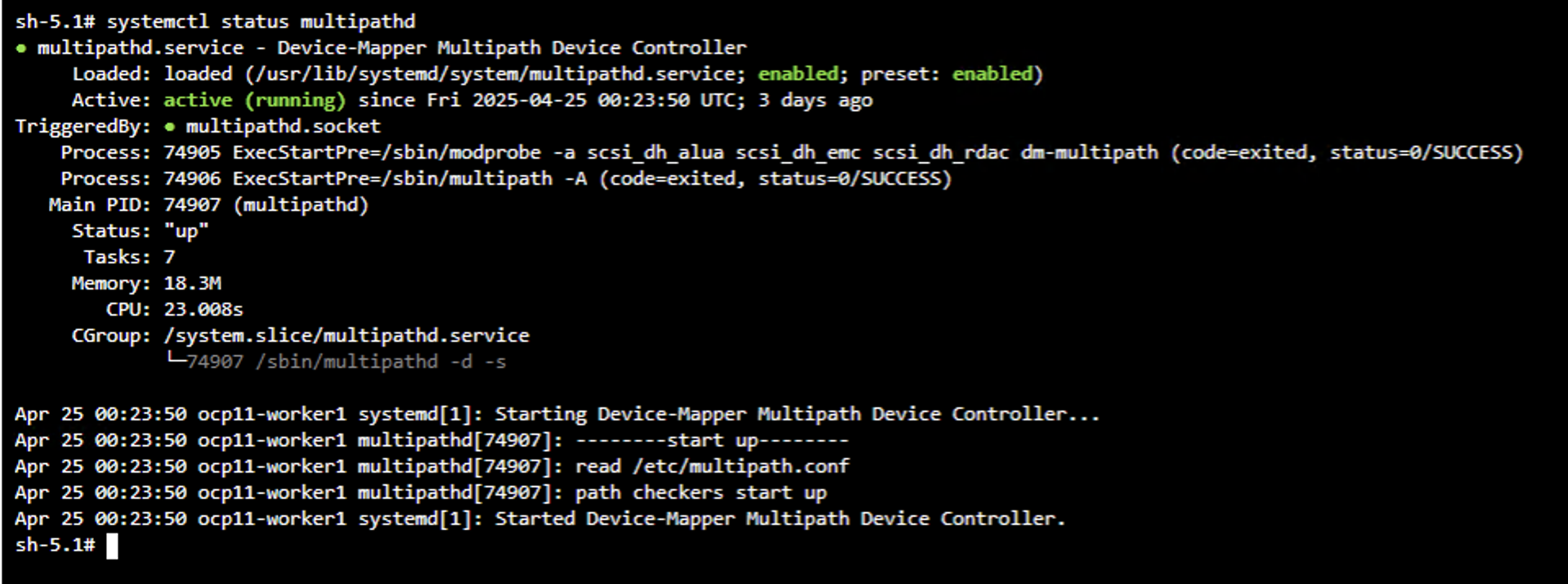The height and width of the screenshot is (584, 1568).
Task: Click the CGroup path /system.slice/multipathd.service
Action: 346,336
